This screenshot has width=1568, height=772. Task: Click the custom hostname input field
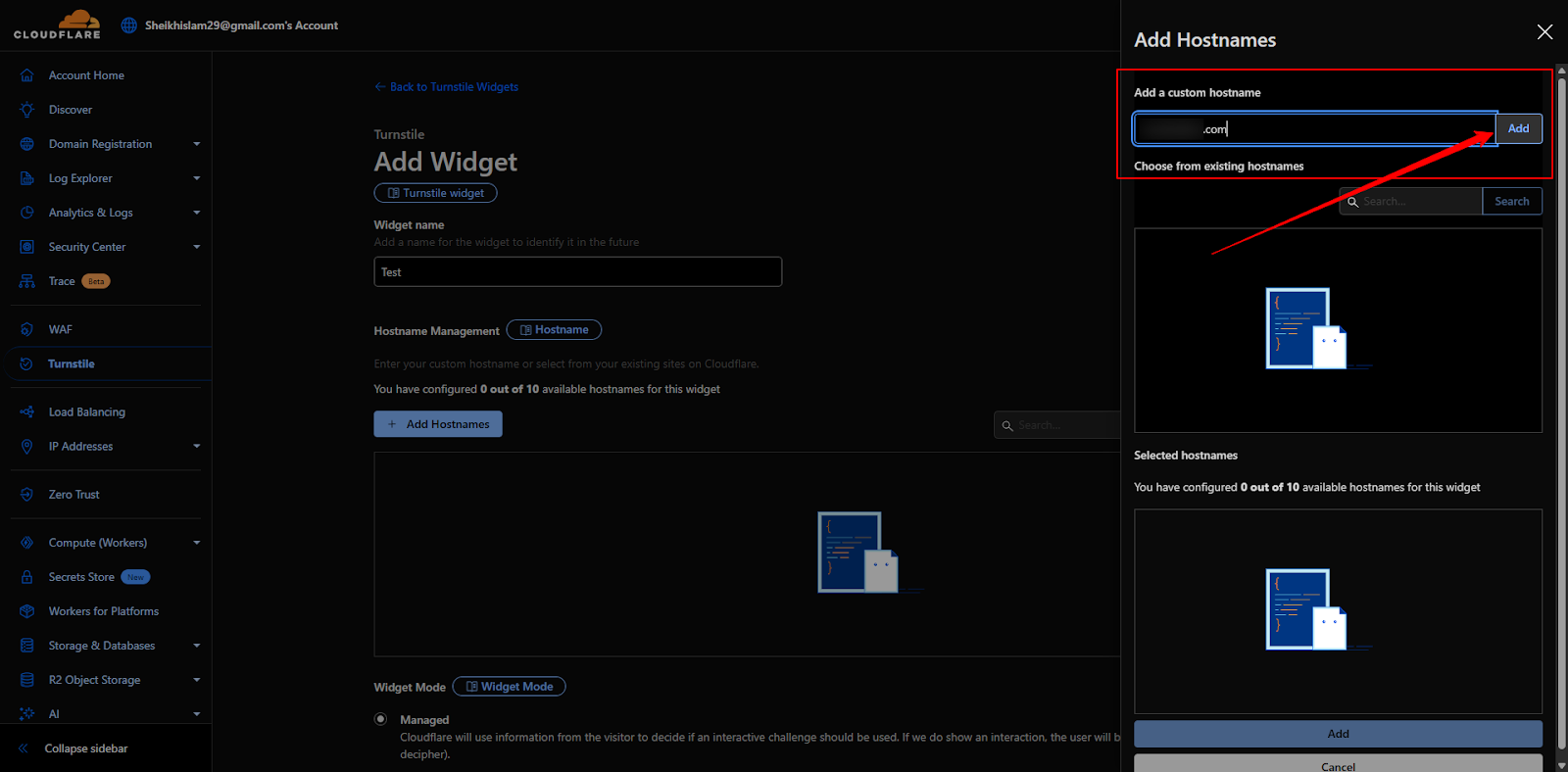[x=1315, y=128]
